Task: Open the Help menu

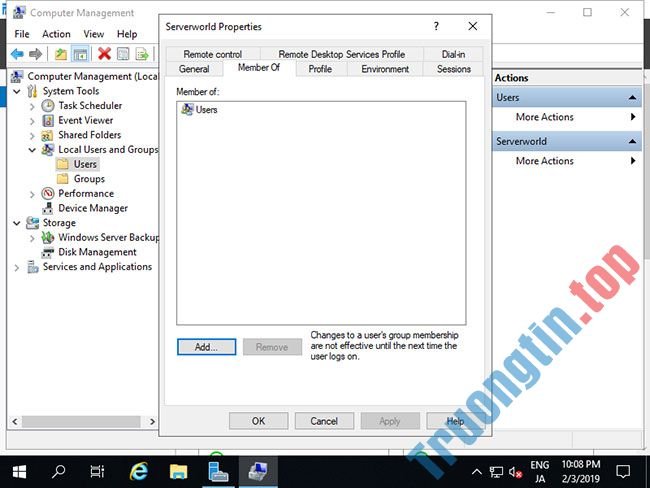Action: coord(127,34)
